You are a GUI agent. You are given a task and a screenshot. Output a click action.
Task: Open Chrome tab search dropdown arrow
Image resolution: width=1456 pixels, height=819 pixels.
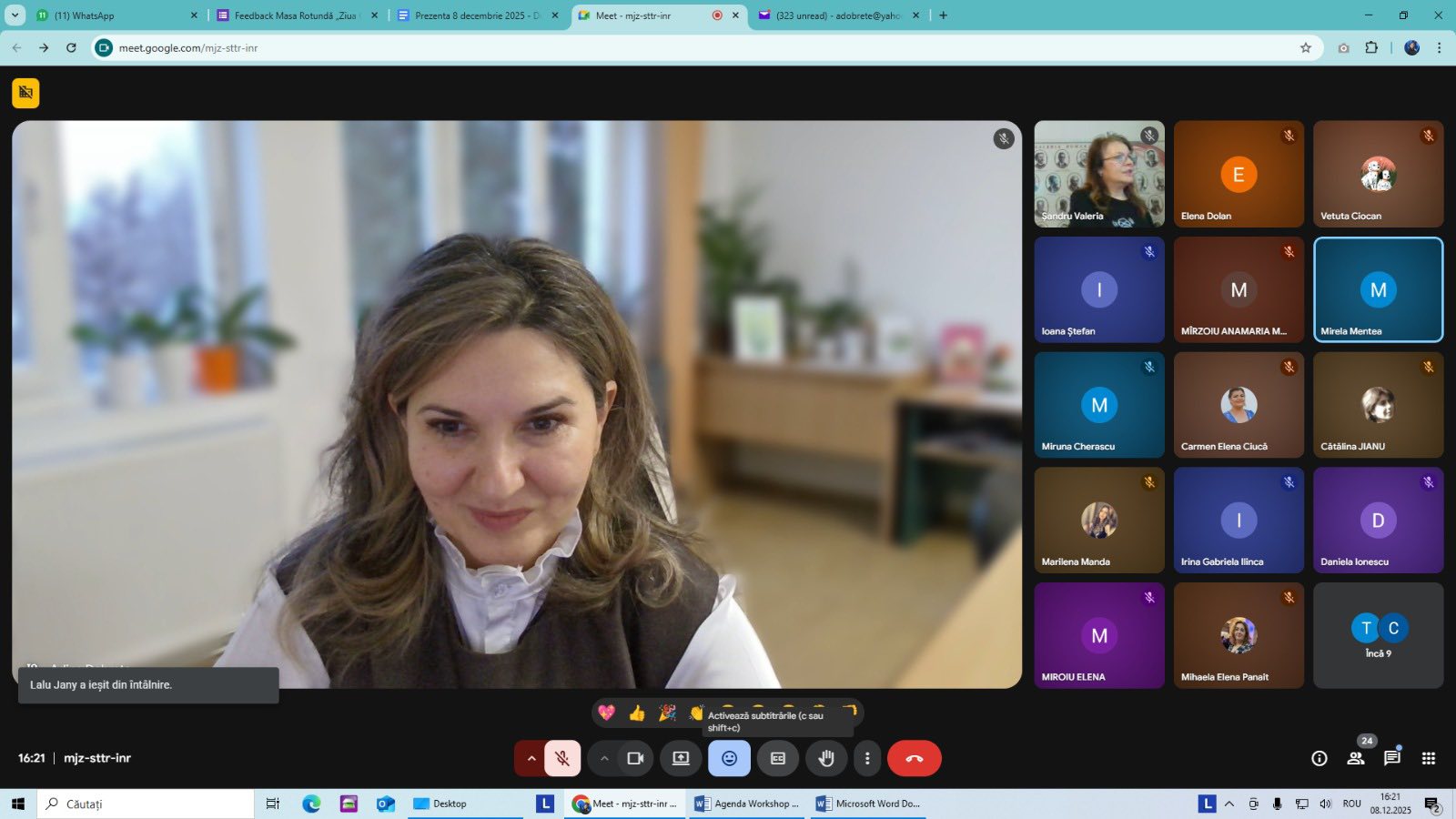(15, 15)
